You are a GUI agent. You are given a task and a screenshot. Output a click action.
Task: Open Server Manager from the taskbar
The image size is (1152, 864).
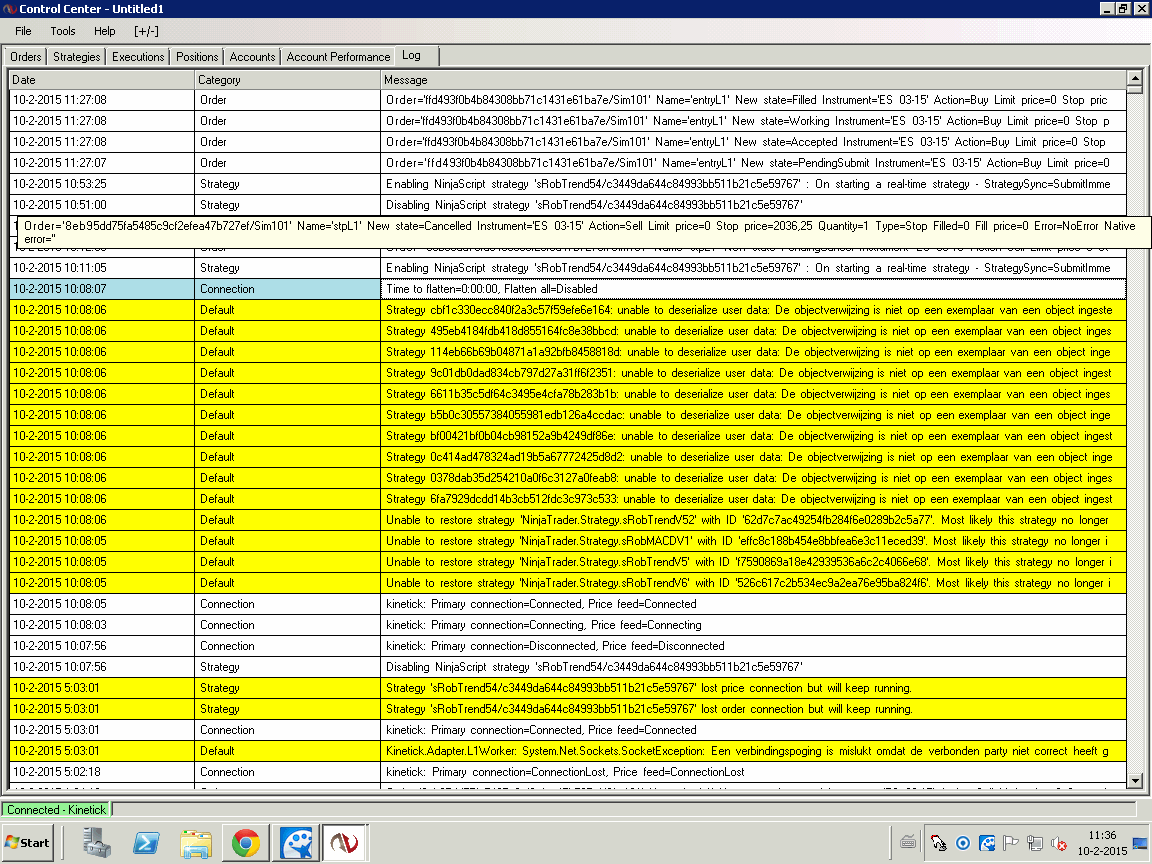pos(96,843)
